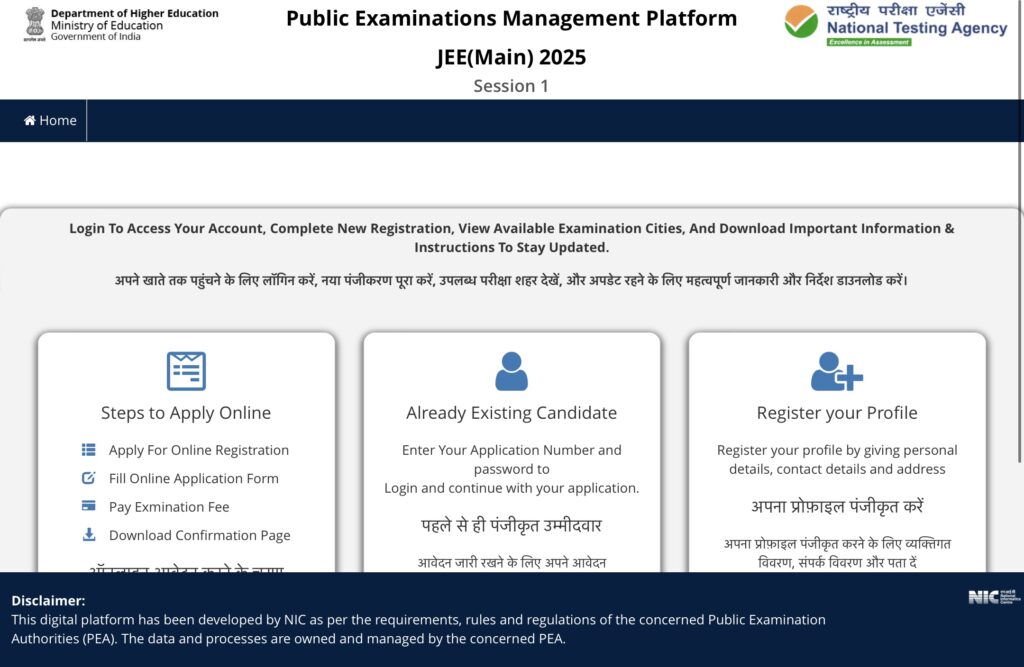Click the card icon beside Pay Exmination Fee

point(89,506)
